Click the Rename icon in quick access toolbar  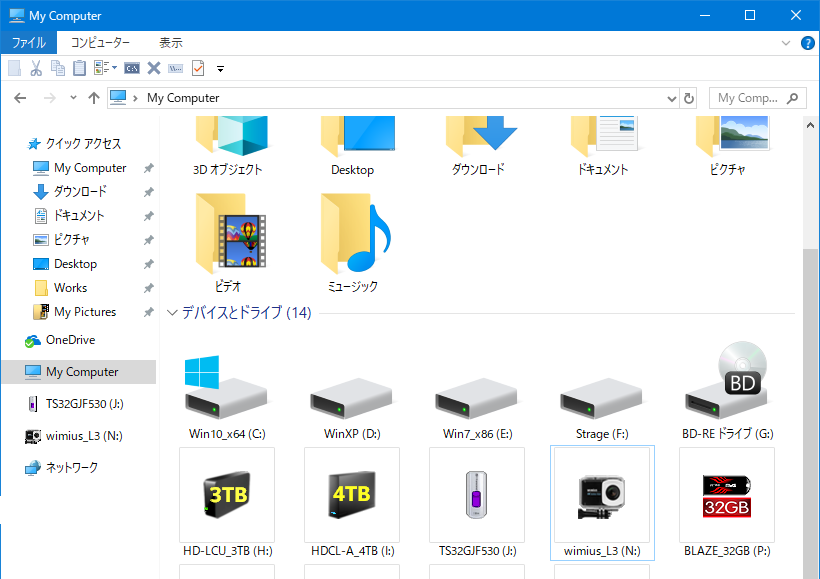click(x=176, y=69)
